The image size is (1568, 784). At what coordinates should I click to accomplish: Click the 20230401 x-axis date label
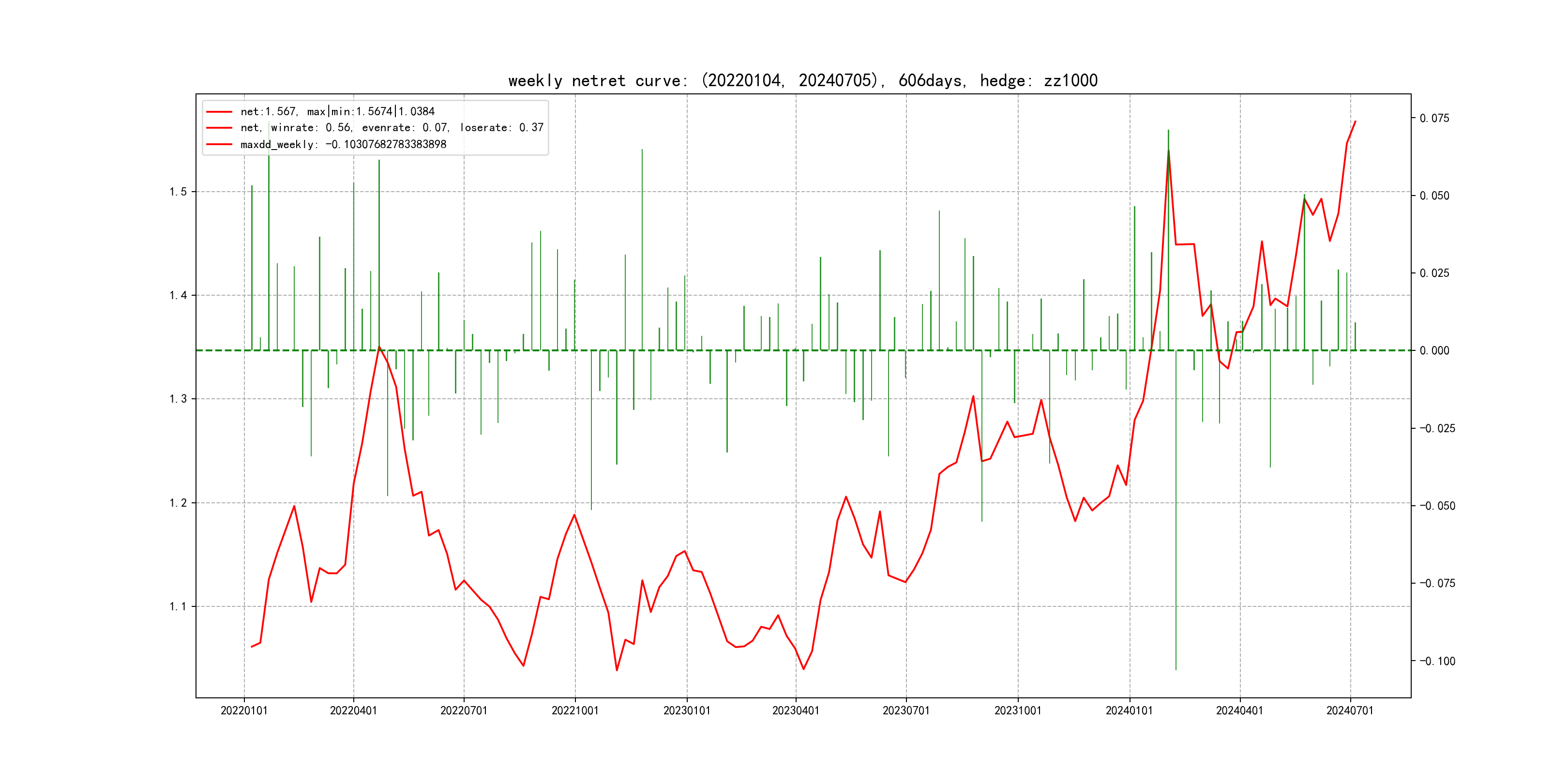point(796,711)
